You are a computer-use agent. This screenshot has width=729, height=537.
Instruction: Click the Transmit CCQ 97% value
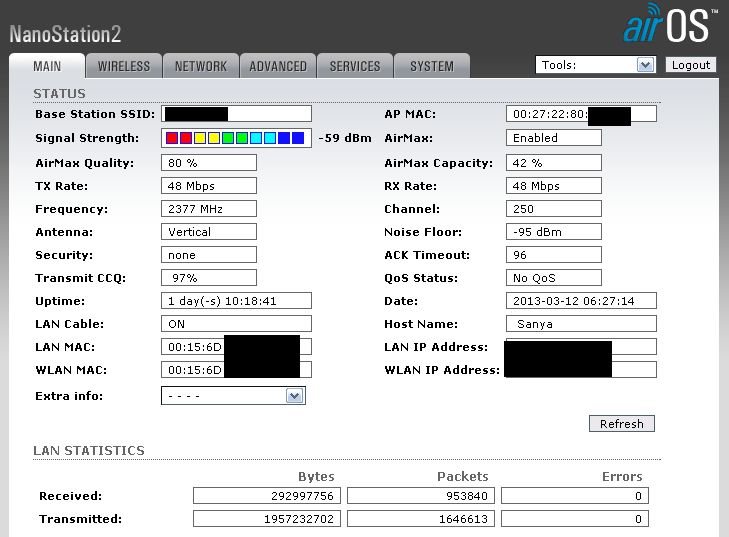point(209,278)
